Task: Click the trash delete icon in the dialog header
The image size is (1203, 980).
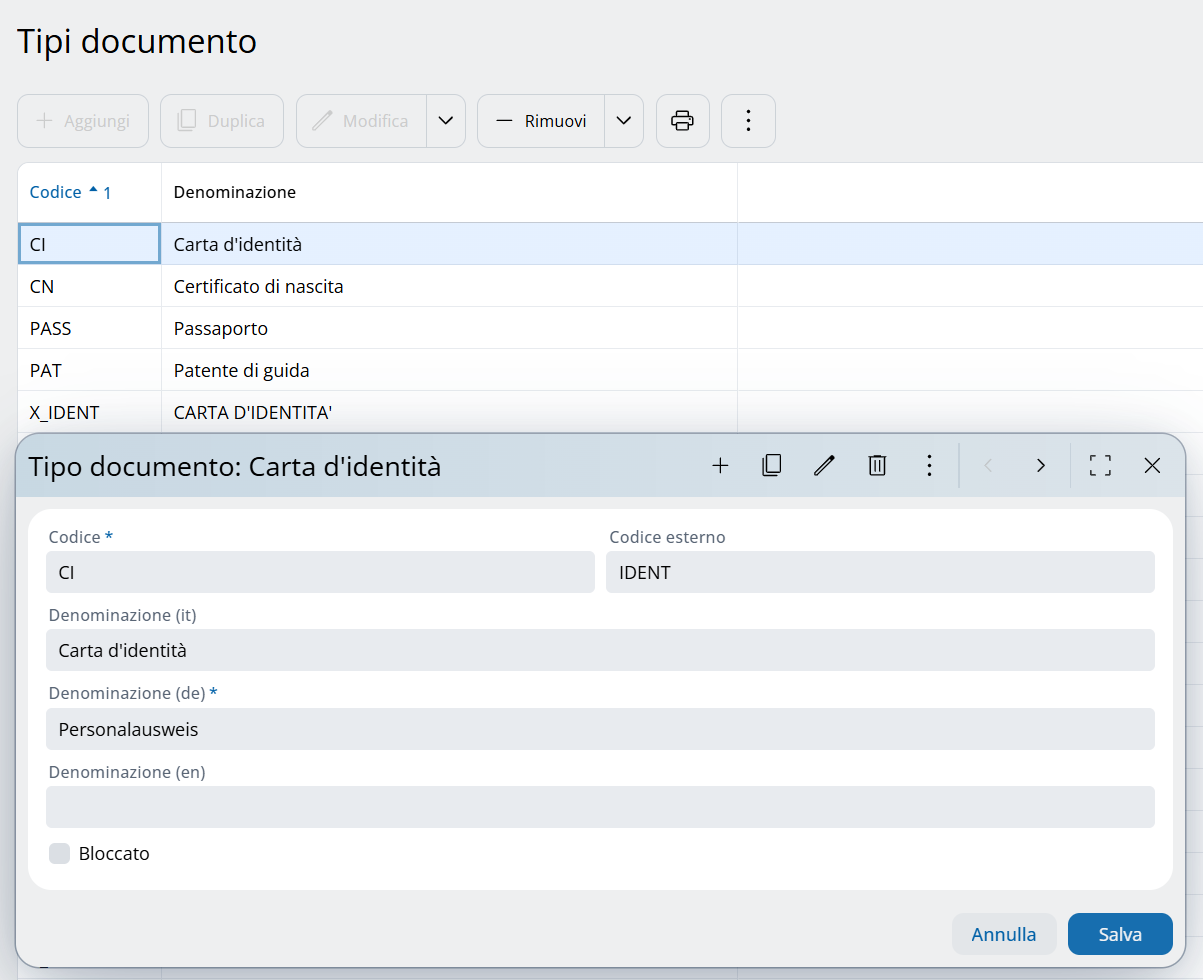Action: 877,465
